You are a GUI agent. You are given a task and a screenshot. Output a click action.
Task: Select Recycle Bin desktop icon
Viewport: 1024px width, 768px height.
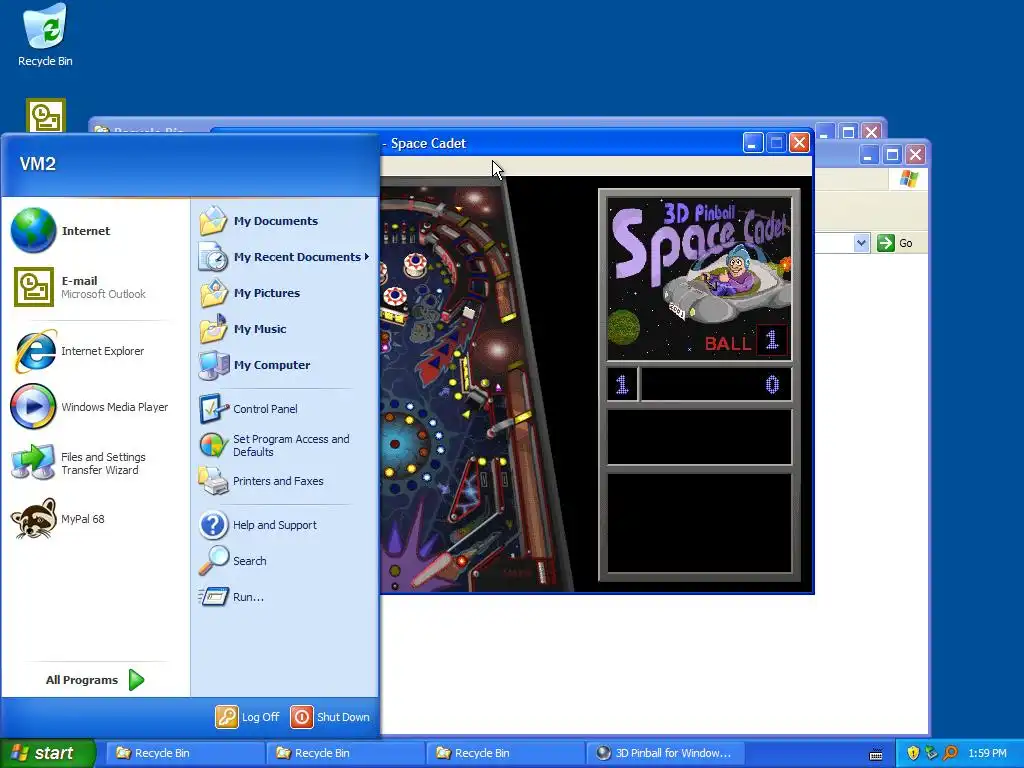point(45,35)
